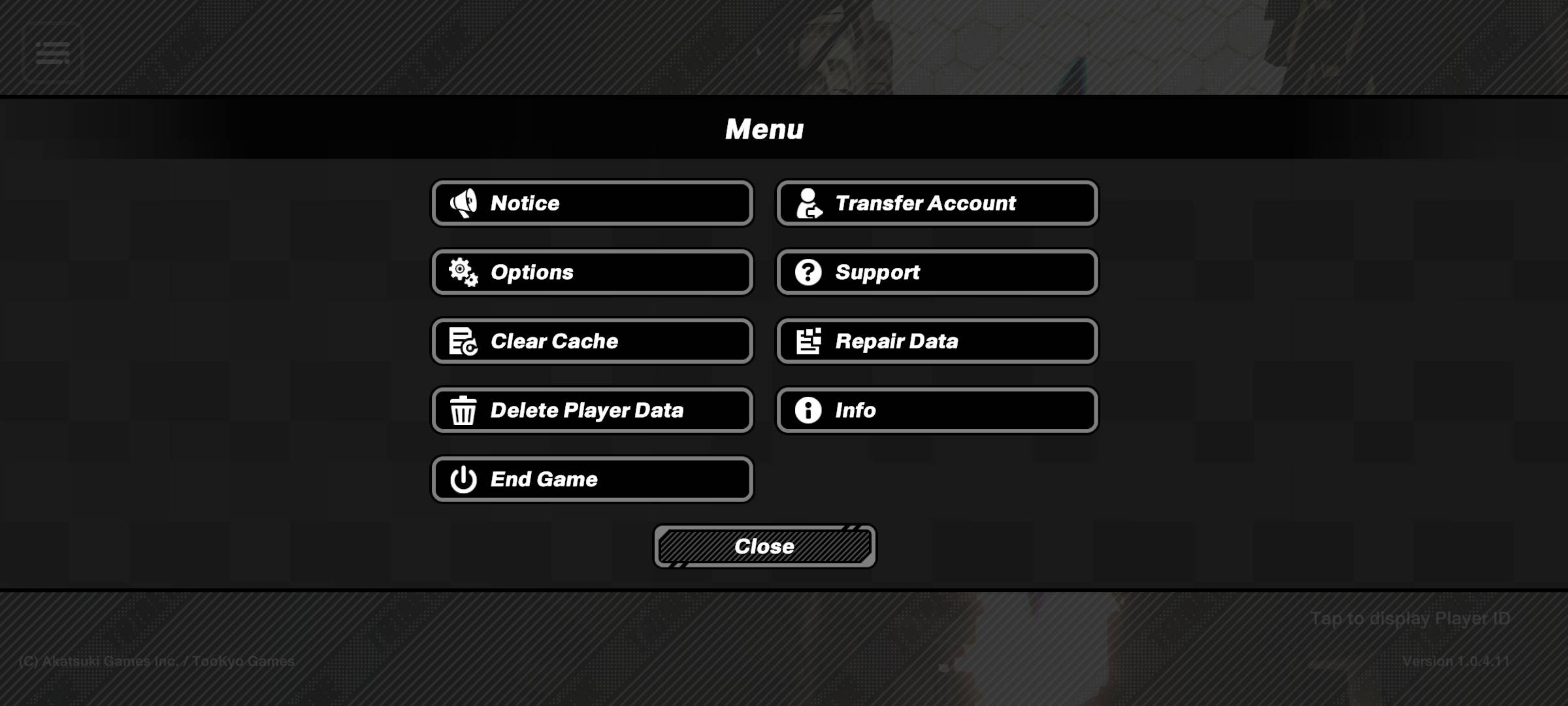Click the Transfer Account arrow icon
The height and width of the screenshot is (706, 1568).
pos(809,204)
